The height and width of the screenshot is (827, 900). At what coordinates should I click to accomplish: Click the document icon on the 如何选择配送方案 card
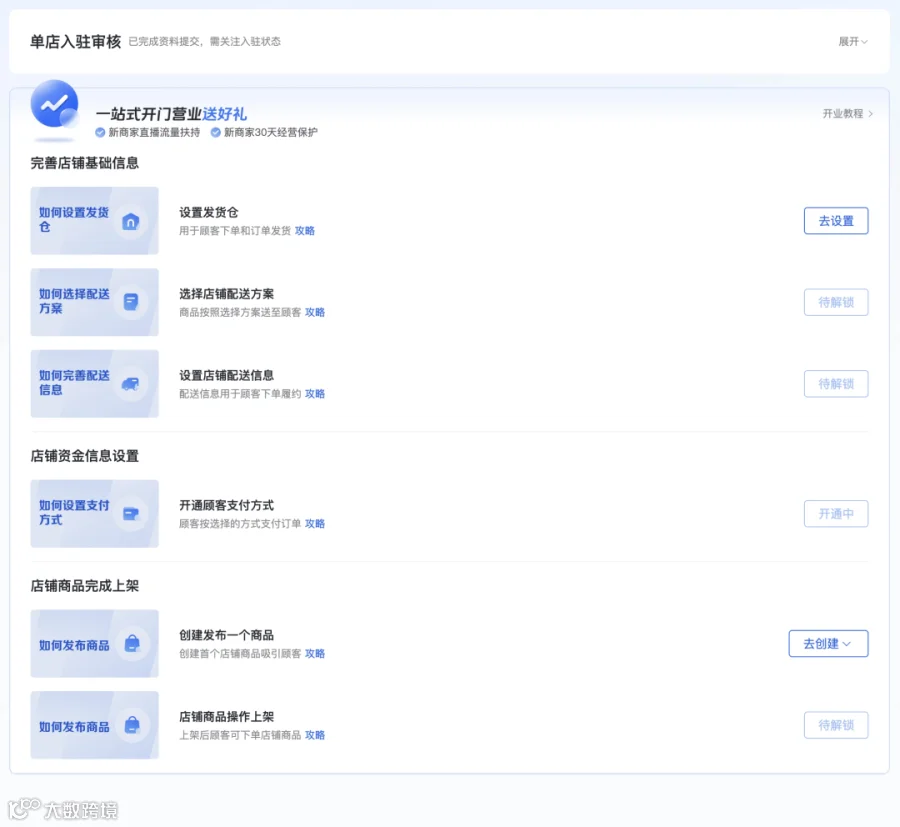[131, 302]
